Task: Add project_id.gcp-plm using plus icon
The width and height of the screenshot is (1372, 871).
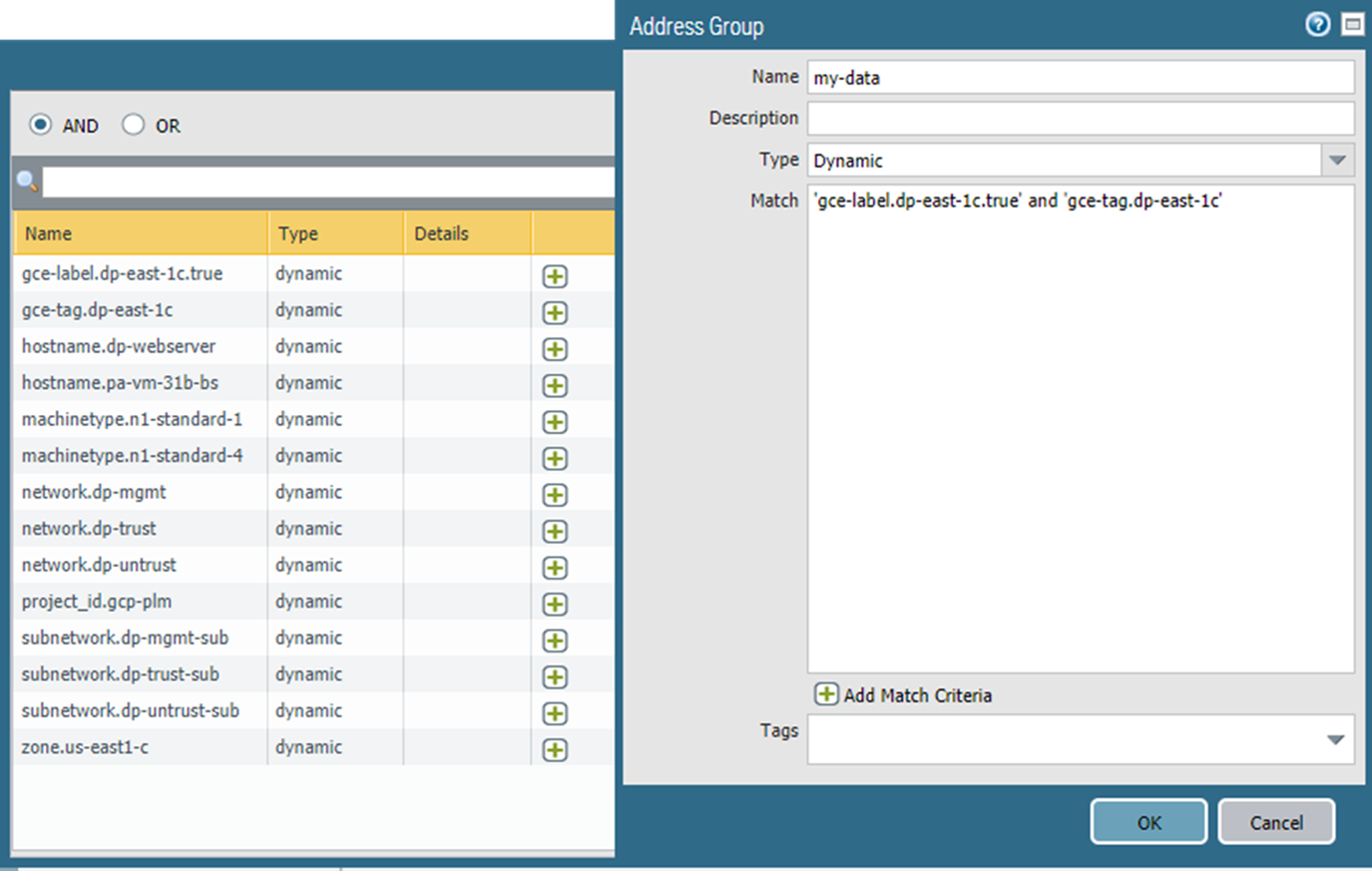Action: coord(555,605)
